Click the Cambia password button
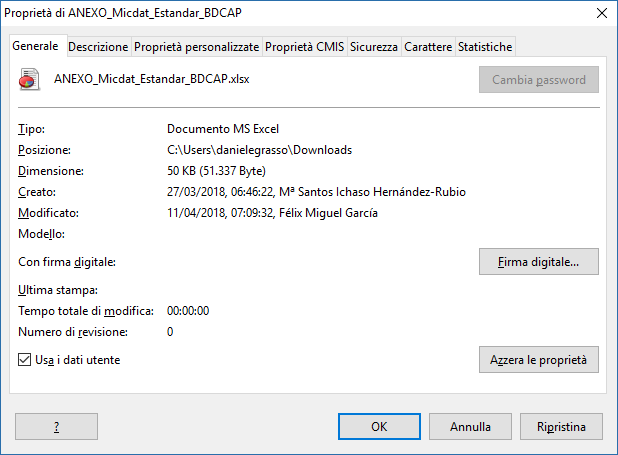 pyautogui.click(x=539, y=80)
